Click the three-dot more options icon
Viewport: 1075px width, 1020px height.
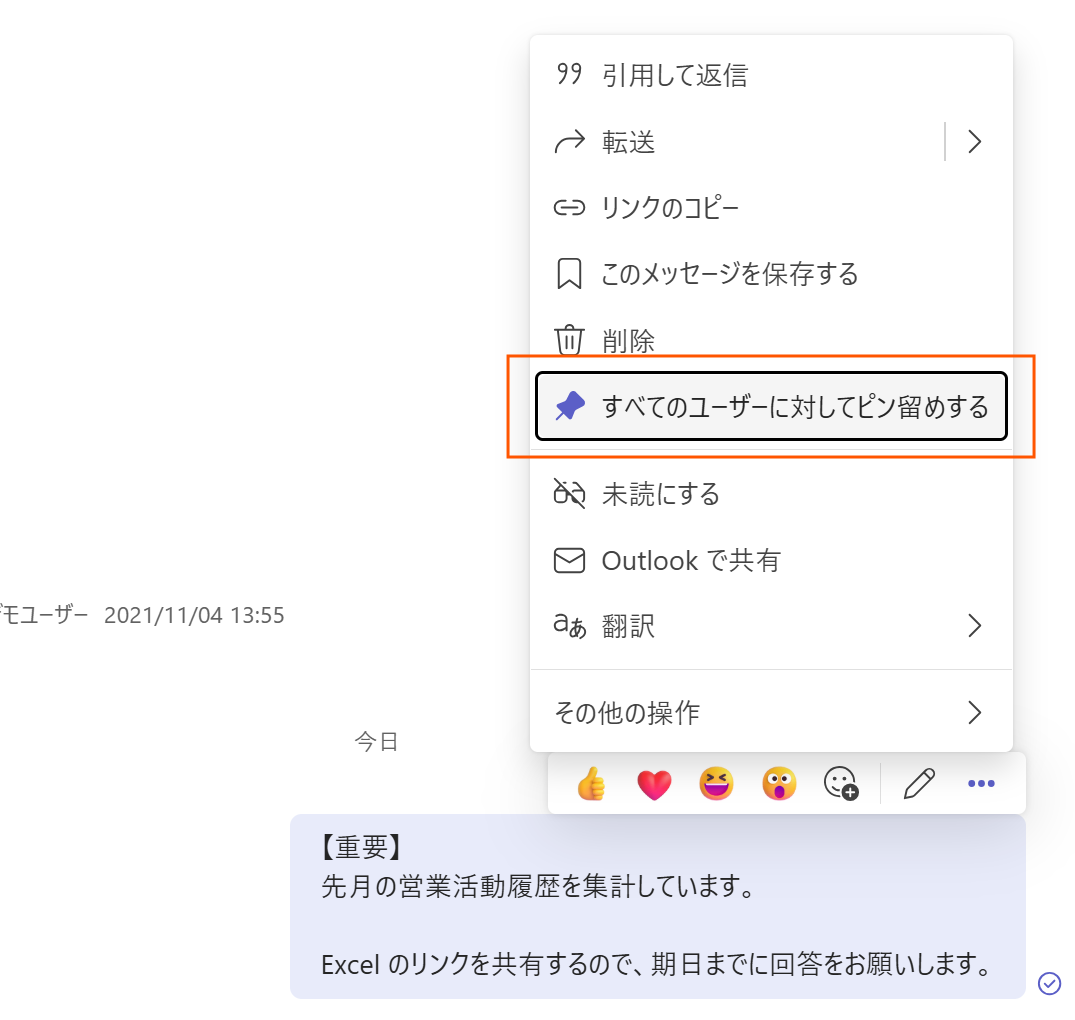(x=981, y=785)
